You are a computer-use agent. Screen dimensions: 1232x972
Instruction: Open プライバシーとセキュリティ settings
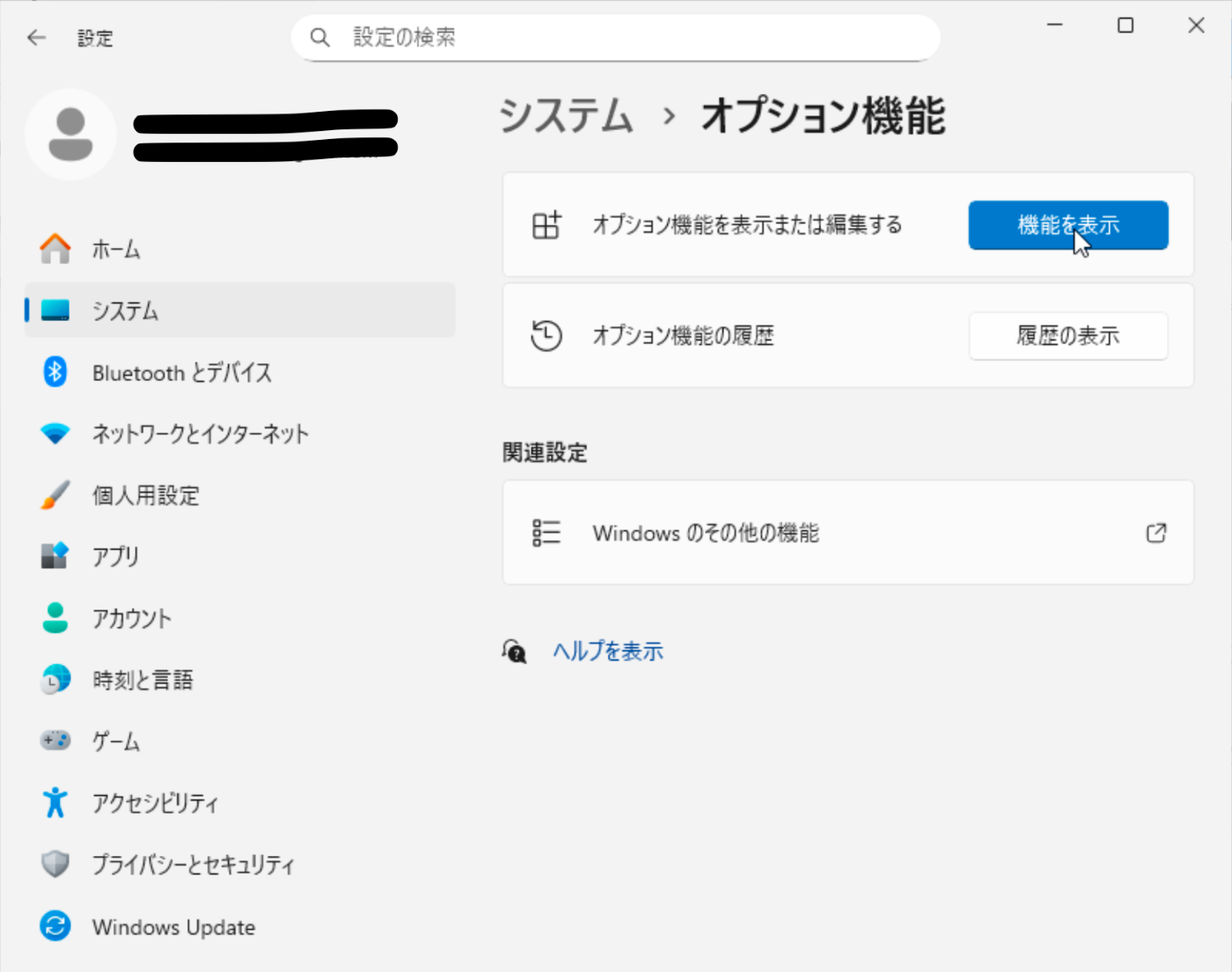coord(239,865)
